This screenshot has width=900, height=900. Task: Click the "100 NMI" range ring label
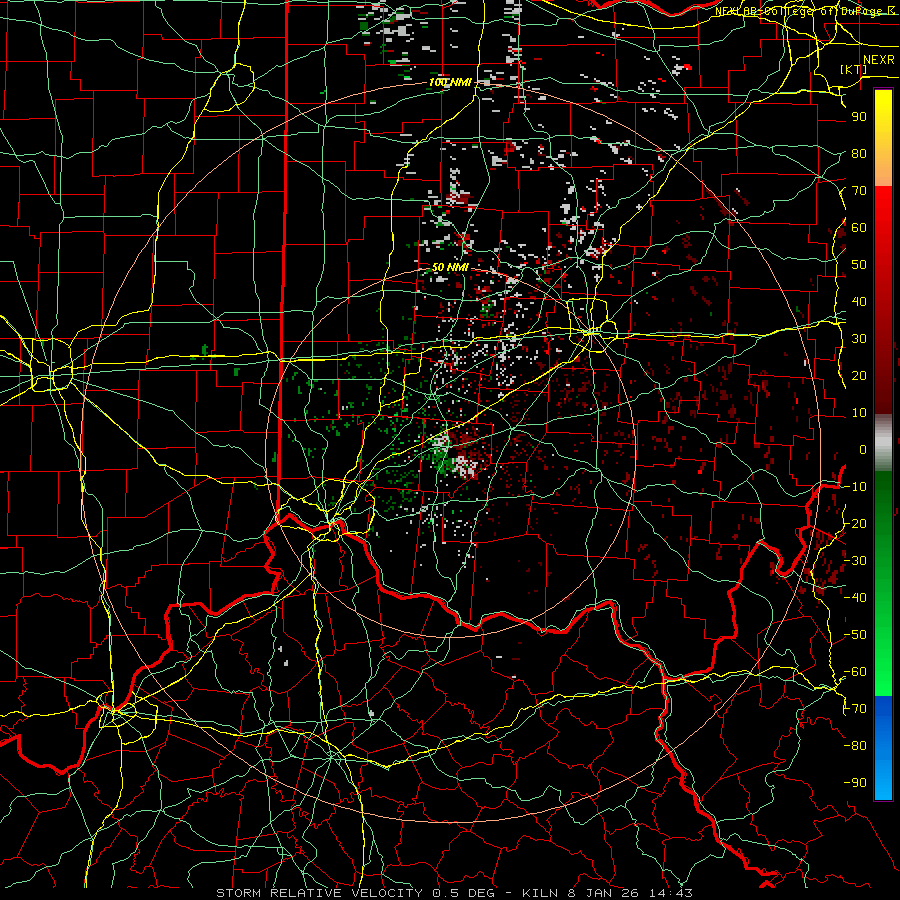pos(450,82)
